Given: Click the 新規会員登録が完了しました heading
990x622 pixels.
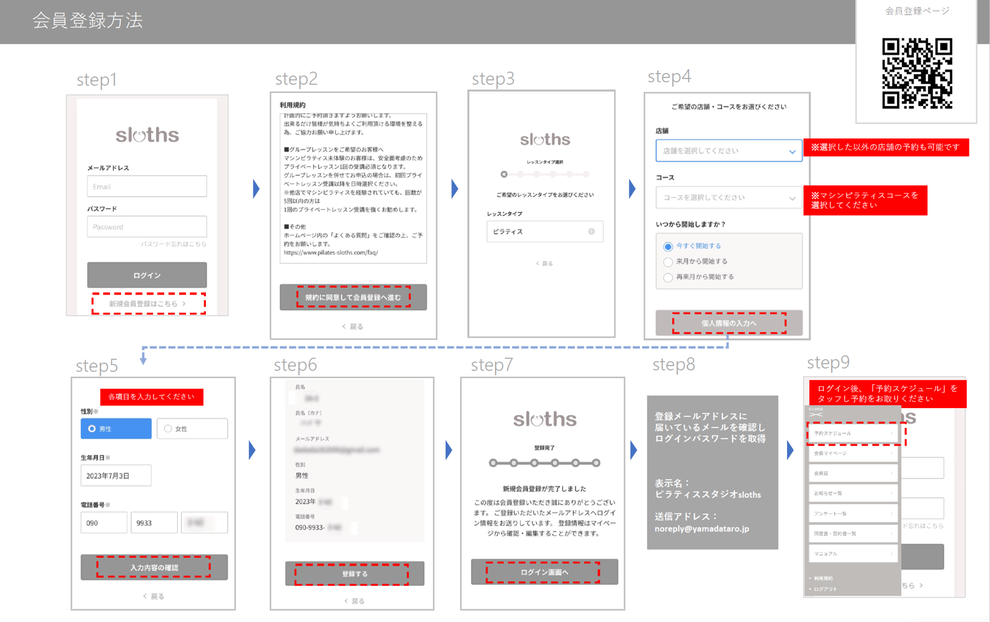Looking at the screenshot, I should tap(544, 489).
